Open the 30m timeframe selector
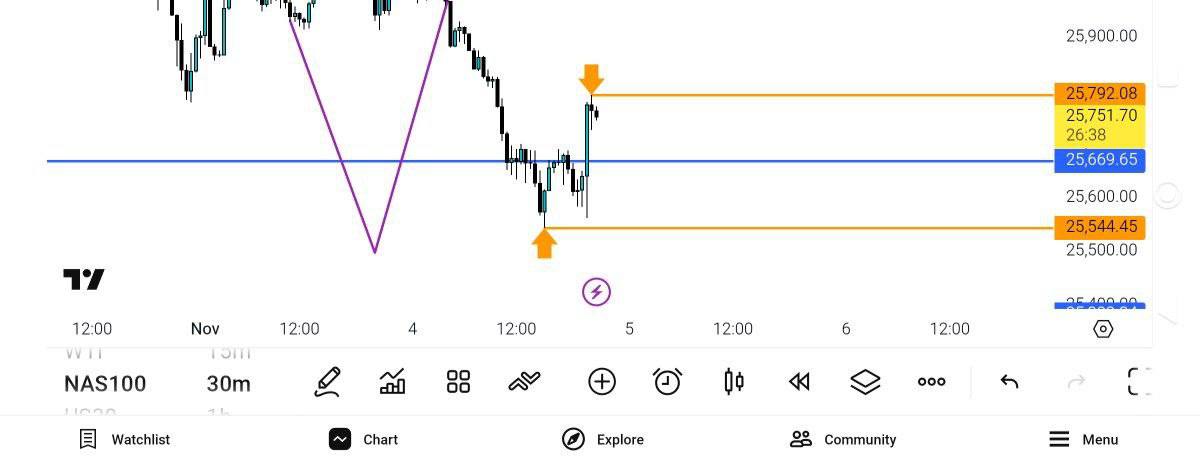Viewport: 1200px width, 464px height. (229, 384)
